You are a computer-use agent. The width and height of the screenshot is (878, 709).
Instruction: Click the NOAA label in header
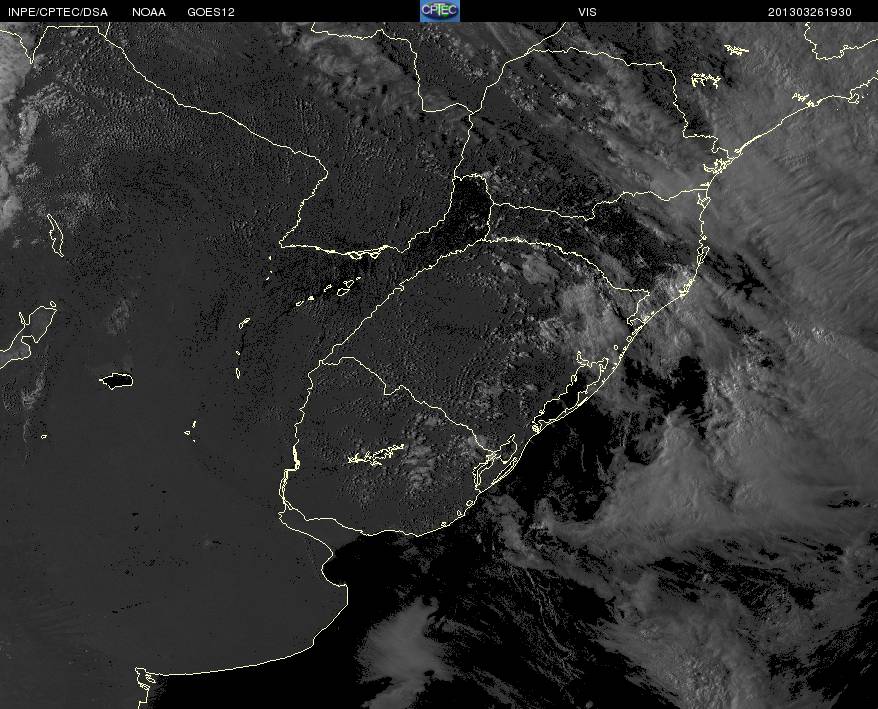tap(149, 12)
